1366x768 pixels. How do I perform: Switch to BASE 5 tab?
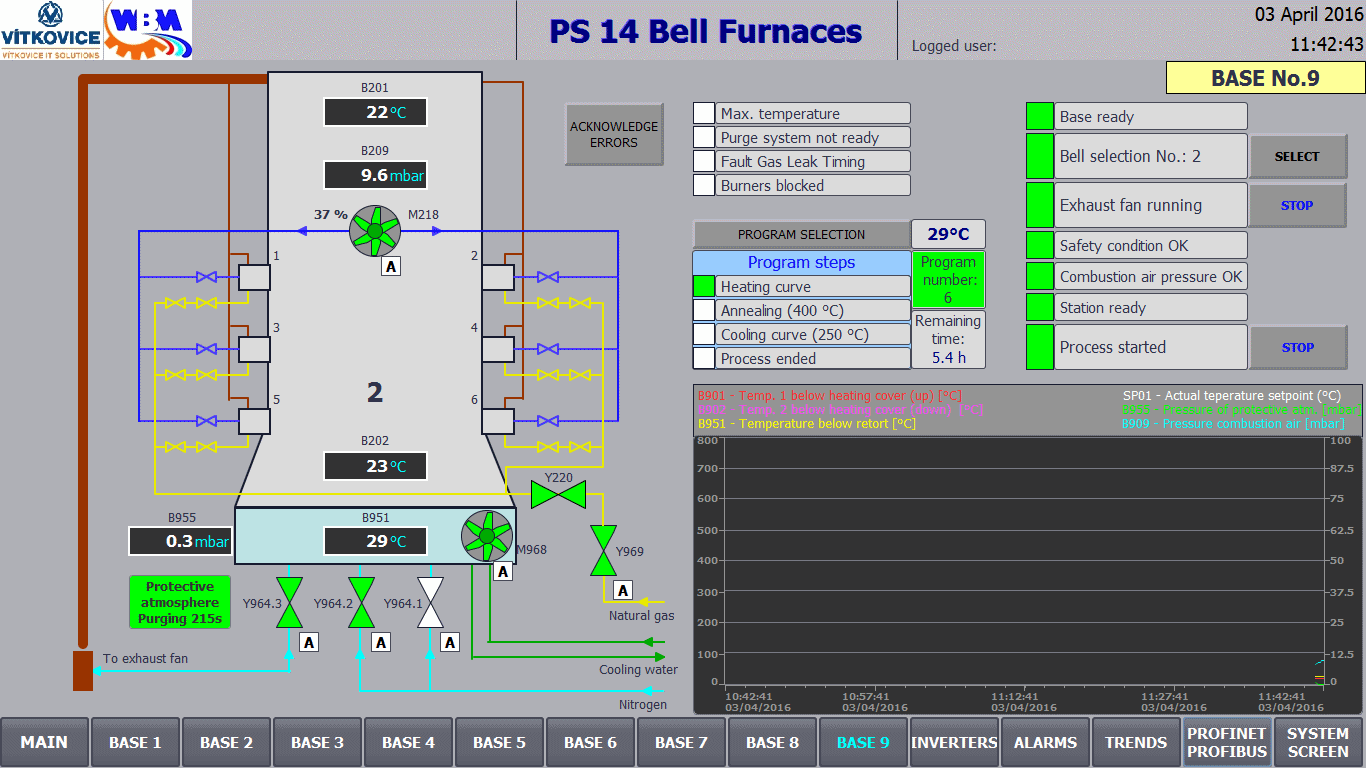[499, 742]
